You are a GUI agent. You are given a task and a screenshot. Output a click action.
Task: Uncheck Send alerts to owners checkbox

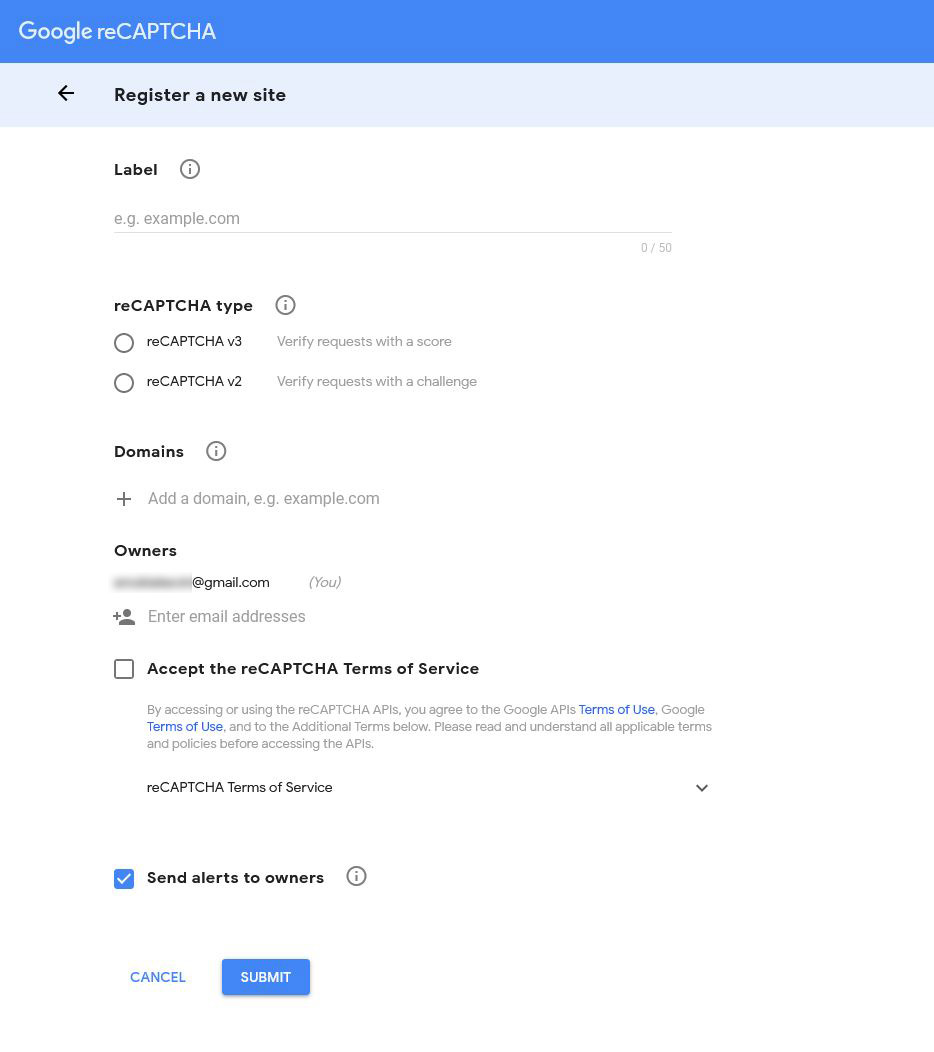point(123,879)
